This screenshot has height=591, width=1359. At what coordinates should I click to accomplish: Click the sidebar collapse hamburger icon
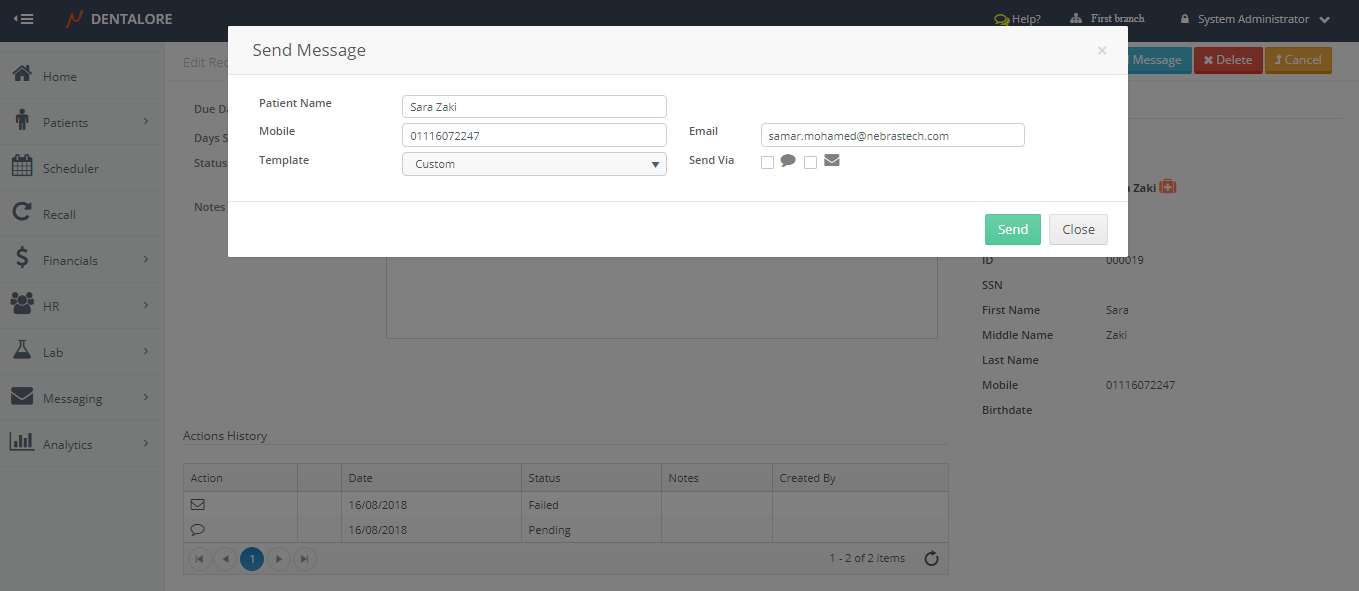[23, 19]
